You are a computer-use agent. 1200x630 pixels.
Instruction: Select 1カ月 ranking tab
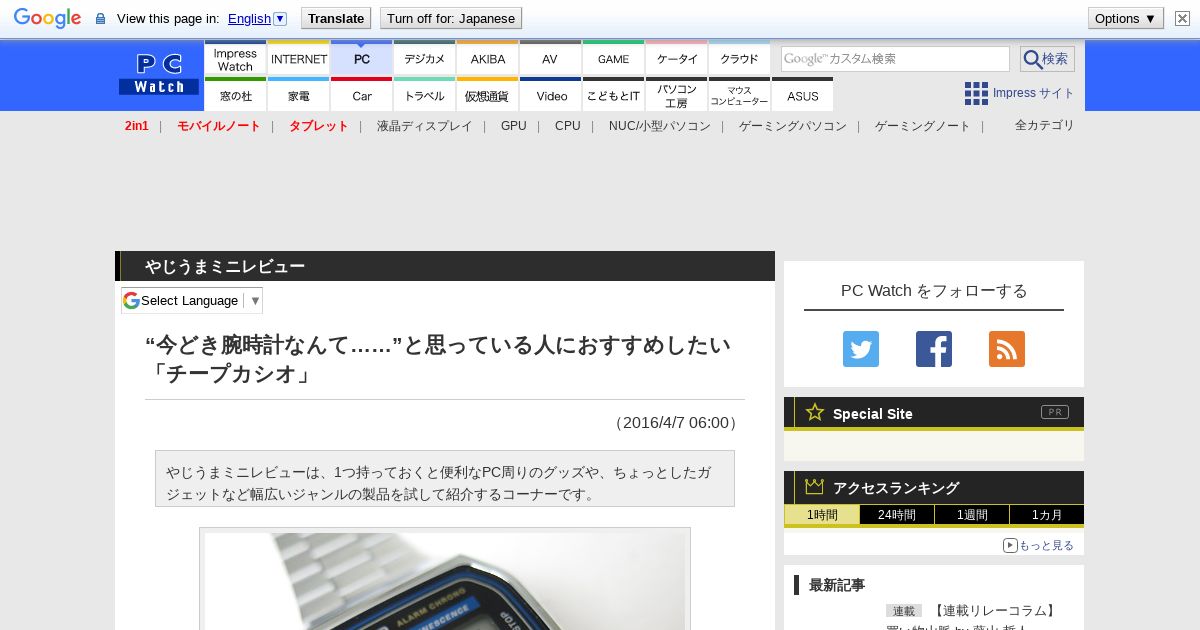tap(1047, 515)
